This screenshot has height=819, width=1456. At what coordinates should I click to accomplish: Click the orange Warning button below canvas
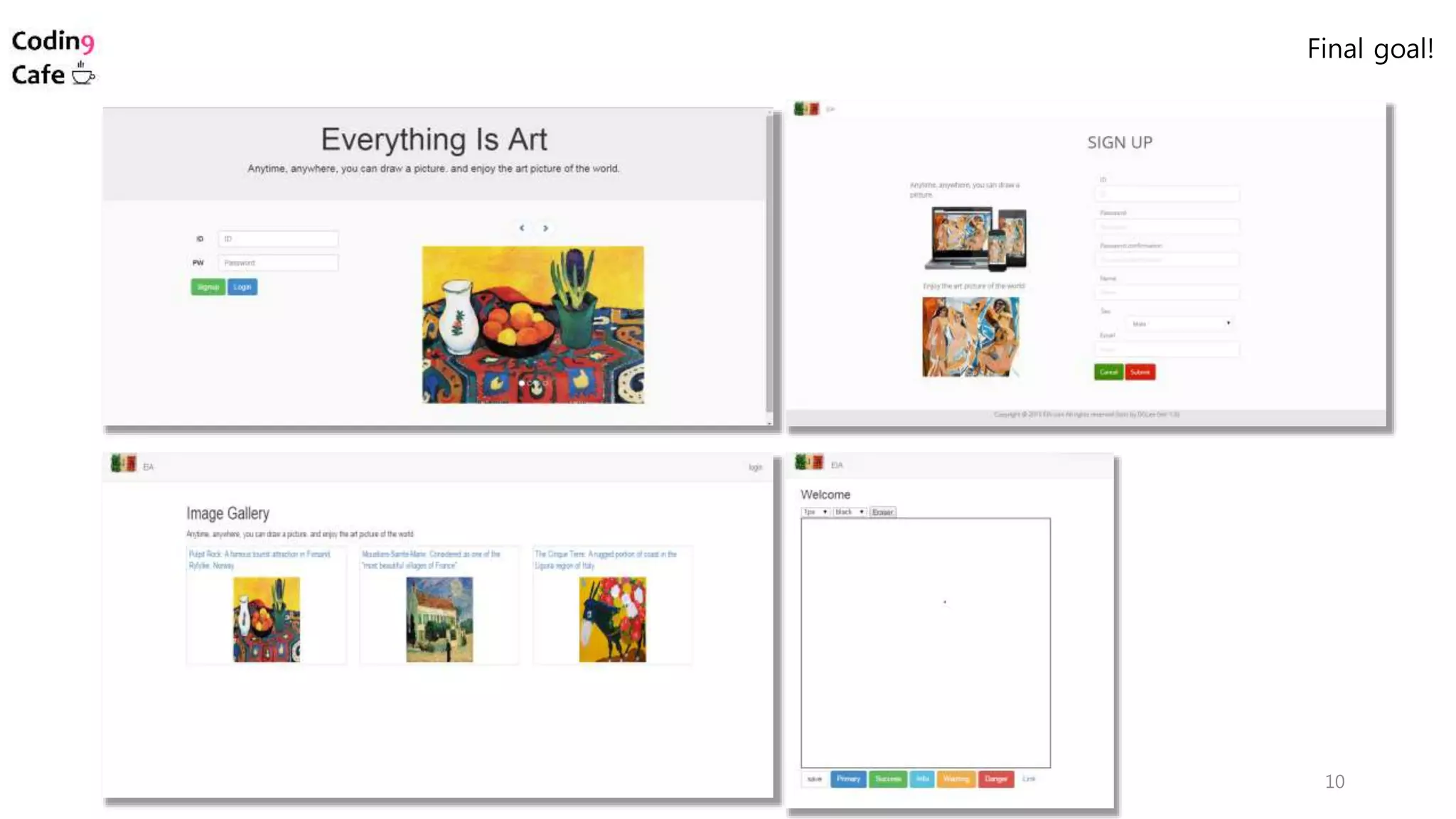tap(955, 779)
